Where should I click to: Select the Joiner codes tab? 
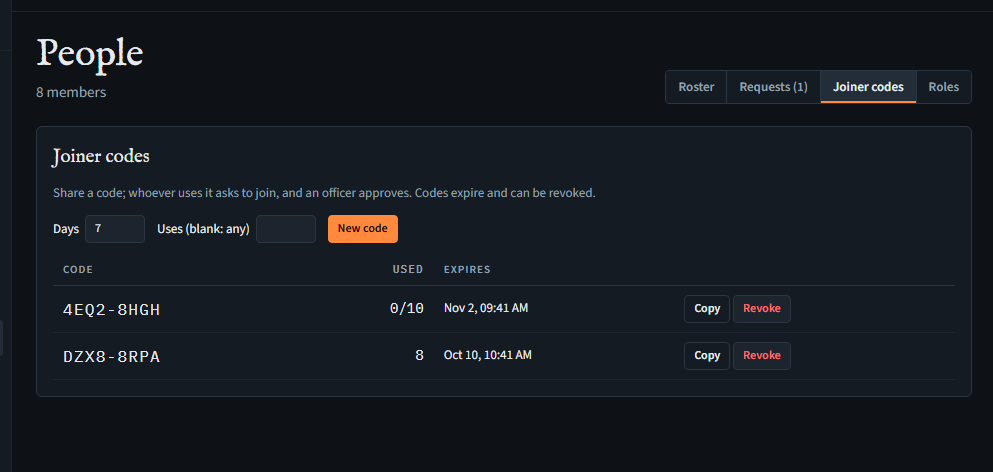[x=868, y=87]
